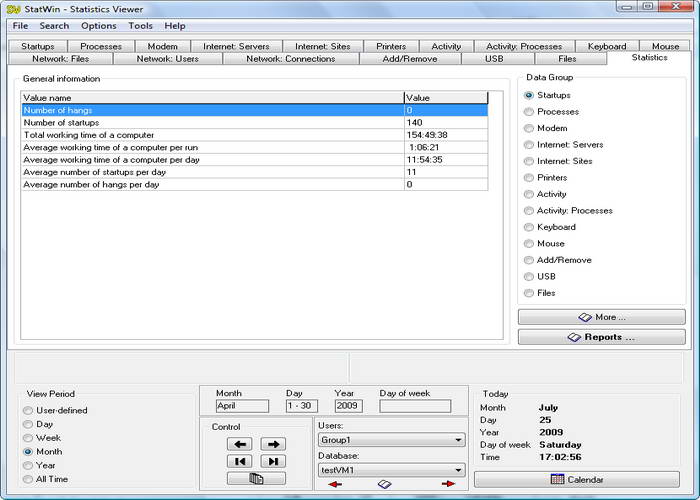The image size is (700, 500).
Task: Click the previous period left arrow button
Action: [x=239, y=444]
